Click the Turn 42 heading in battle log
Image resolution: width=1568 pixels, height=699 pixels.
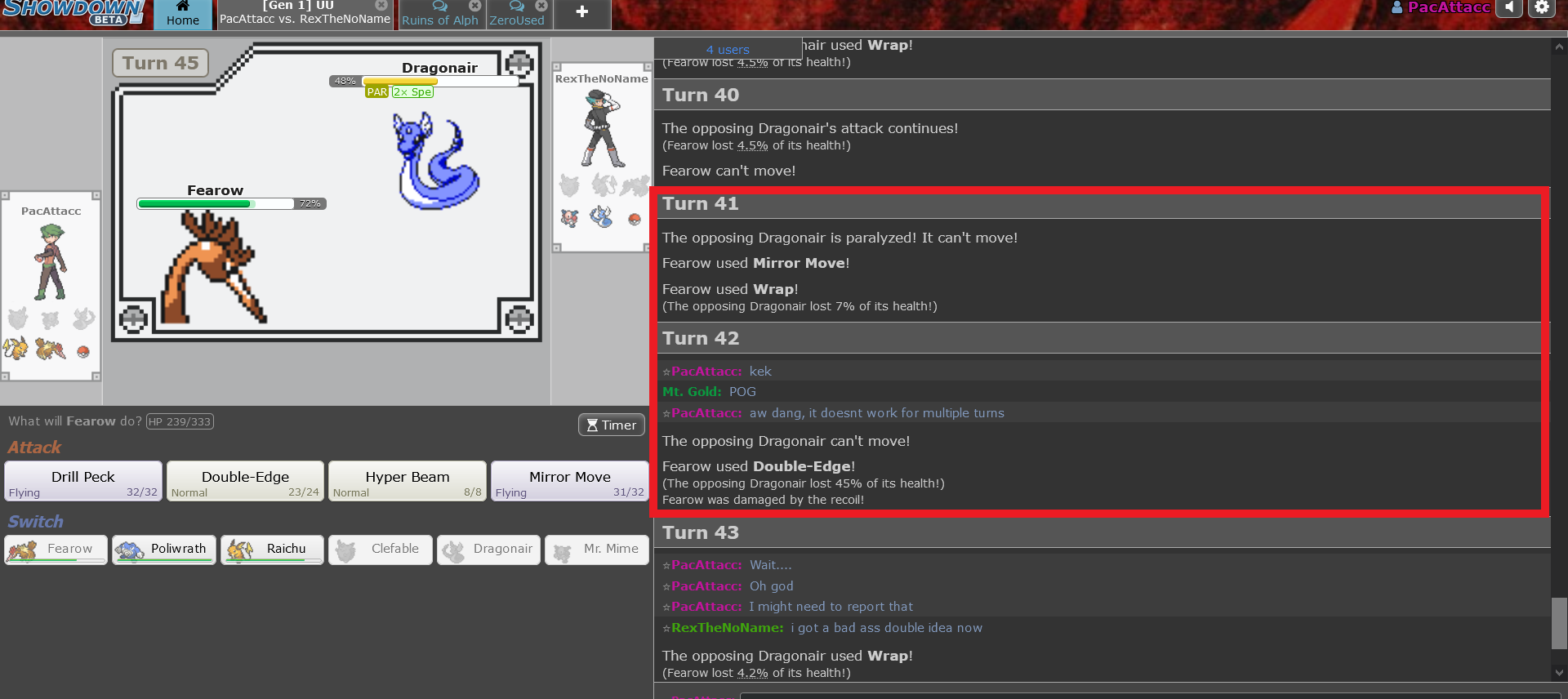point(700,338)
